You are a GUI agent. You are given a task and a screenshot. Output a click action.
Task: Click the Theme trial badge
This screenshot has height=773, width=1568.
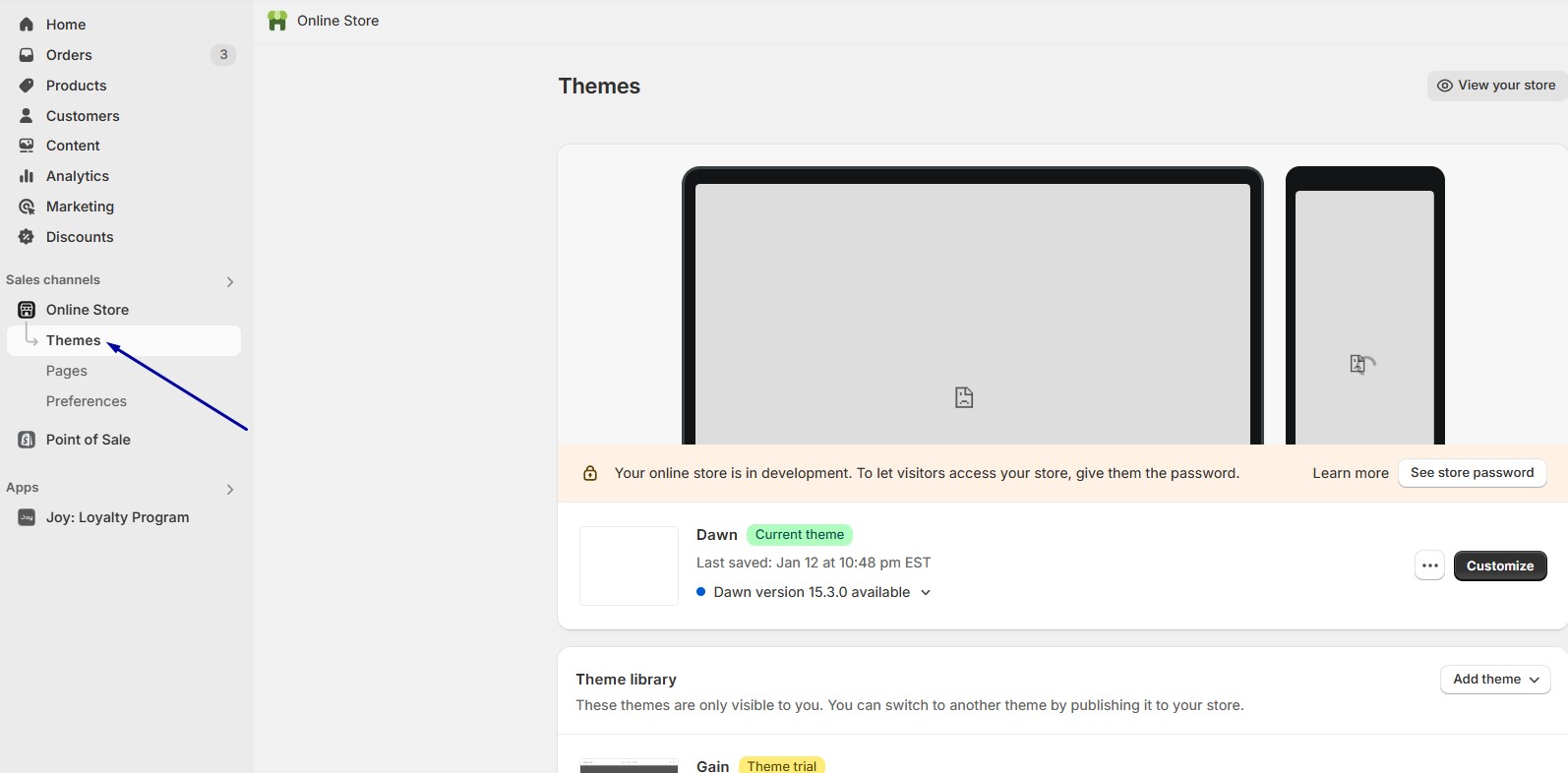(x=782, y=765)
